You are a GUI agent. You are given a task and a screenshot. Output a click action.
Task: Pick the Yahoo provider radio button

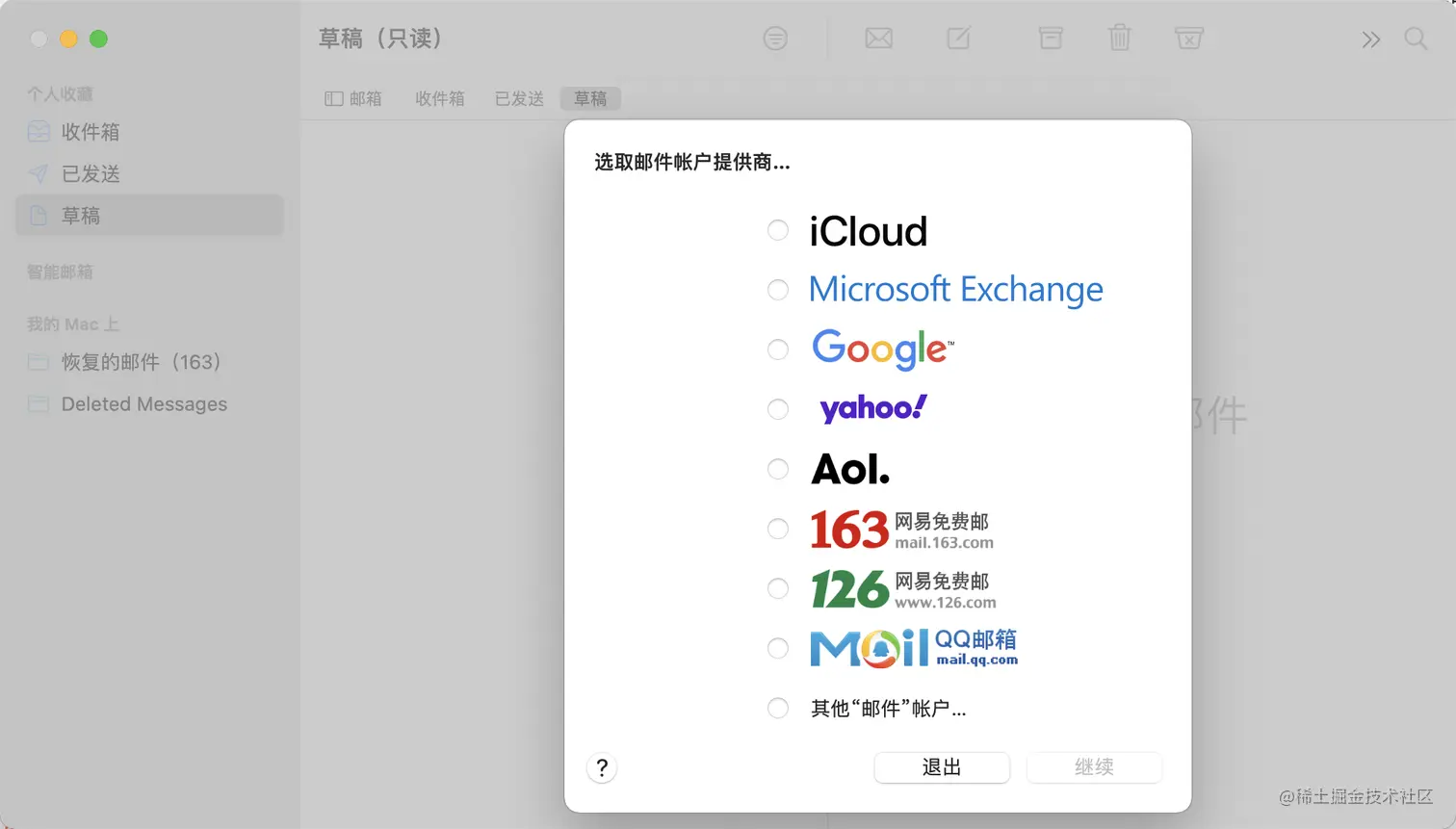click(x=778, y=409)
